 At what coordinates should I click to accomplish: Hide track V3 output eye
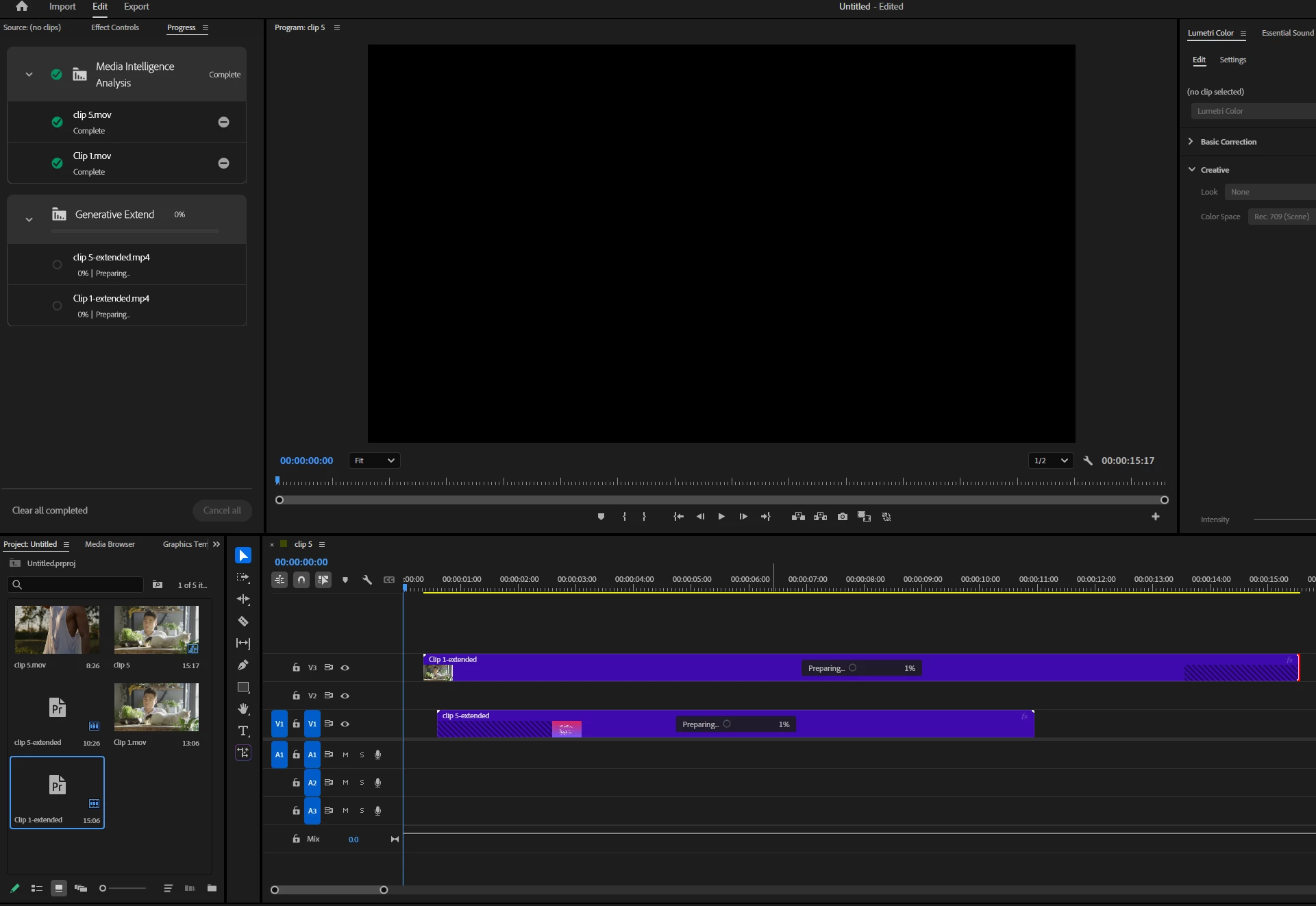pyautogui.click(x=345, y=668)
